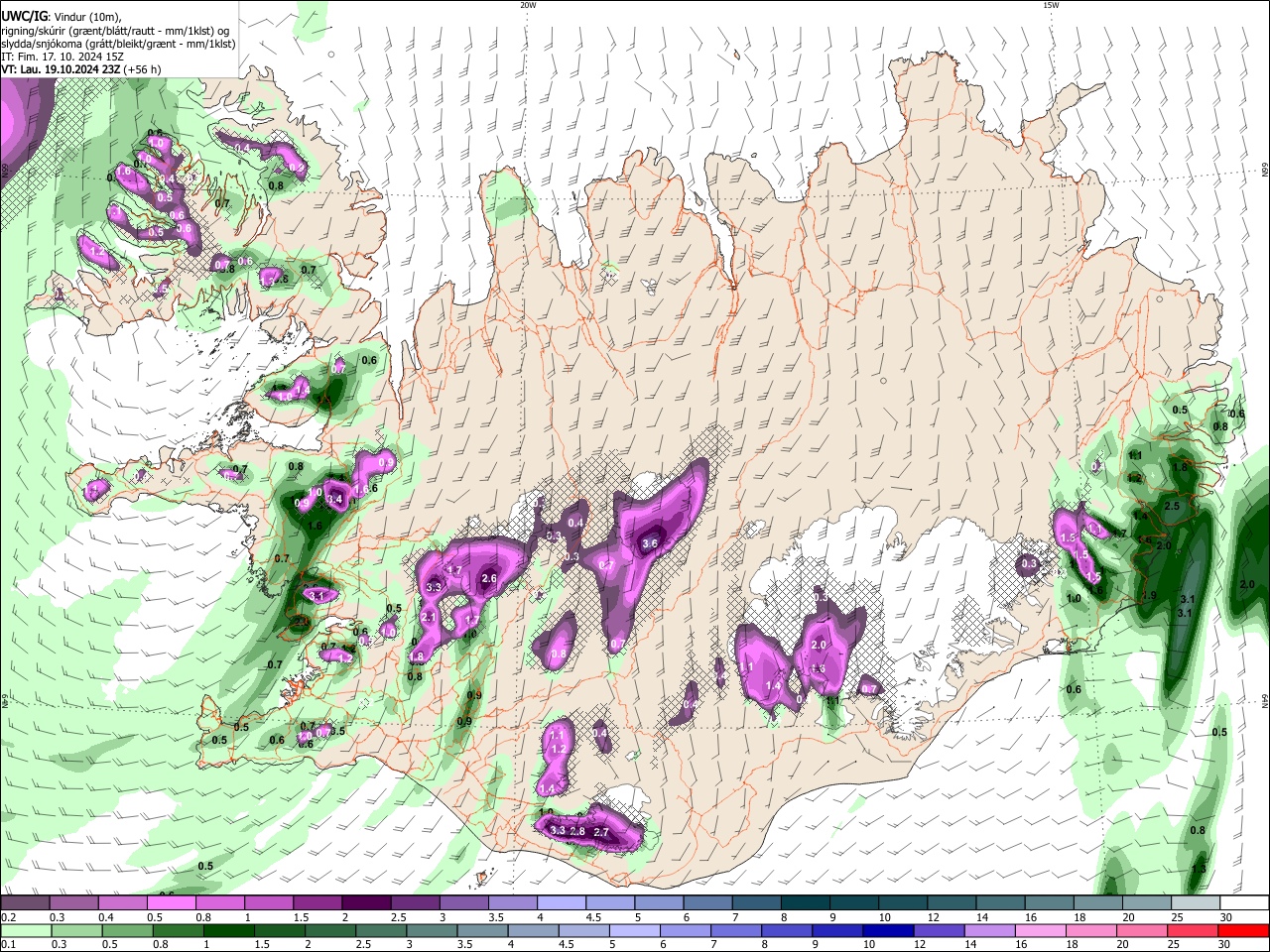Image resolution: width=1270 pixels, height=952 pixels.
Task: Click the 'IT: Fim. 17. 10. 2024 15Z' line
Action: 62,57
